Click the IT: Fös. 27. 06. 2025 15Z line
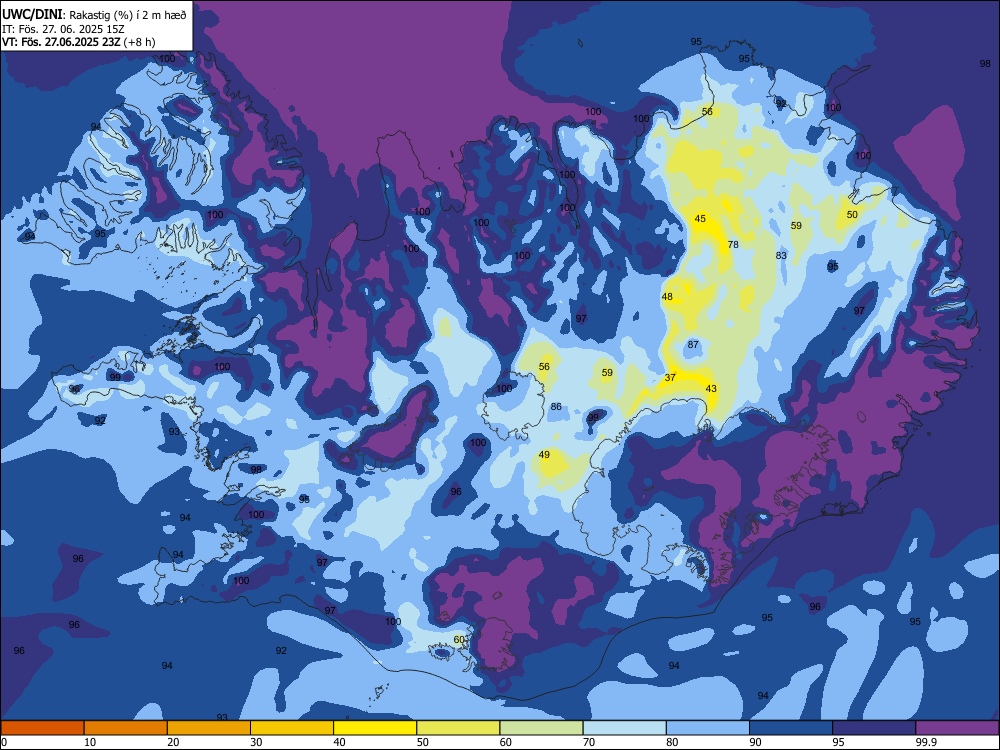The height and width of the screenshot is (750, 1000). [62, 29]
